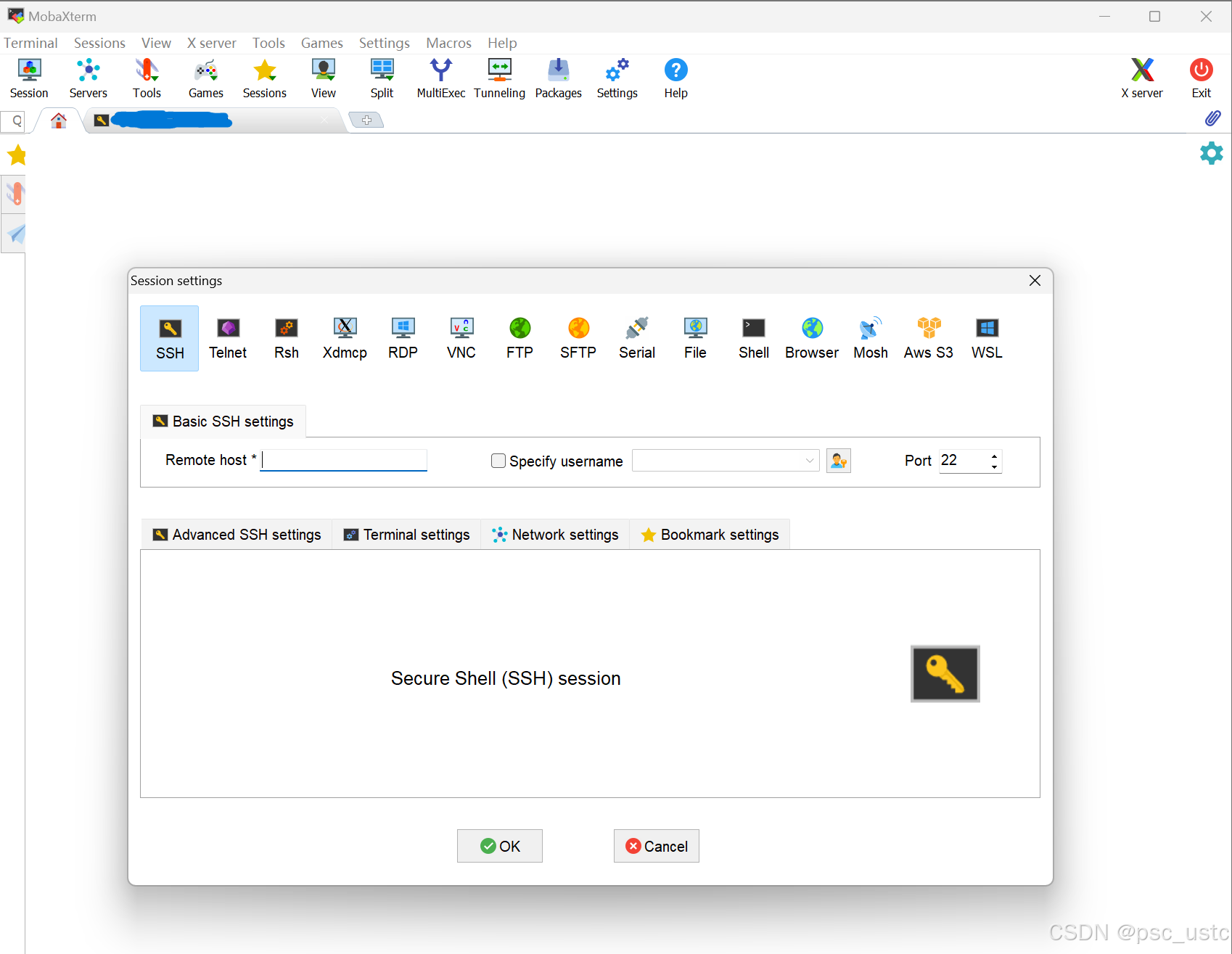Increase the Port number with up arrow
Image resolution: width=1232 pixels, height=954 pixels.
coord(994,456)
